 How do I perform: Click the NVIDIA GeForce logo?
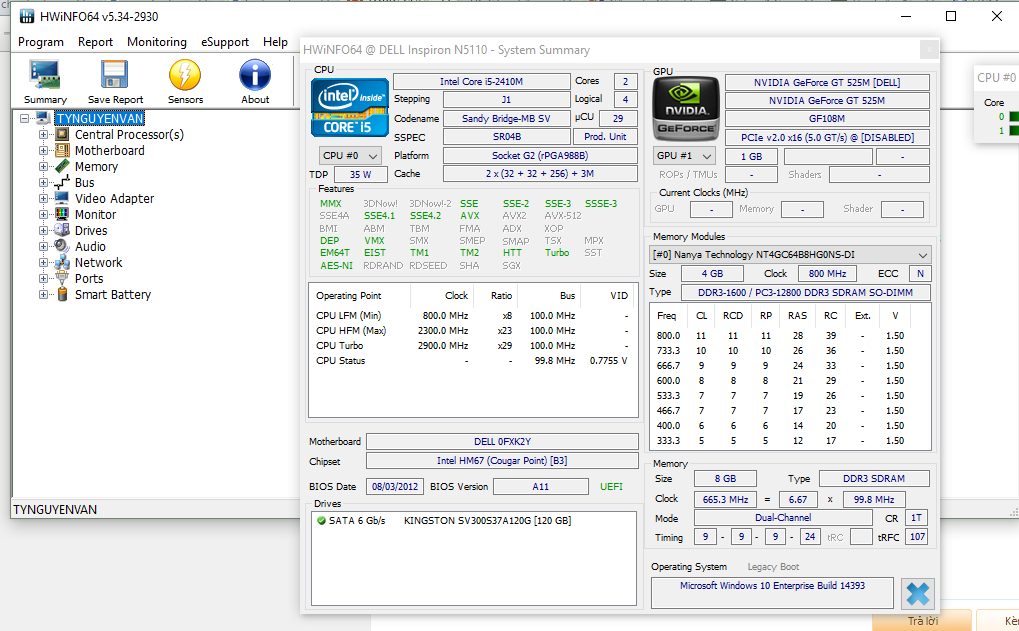(686, 109)
